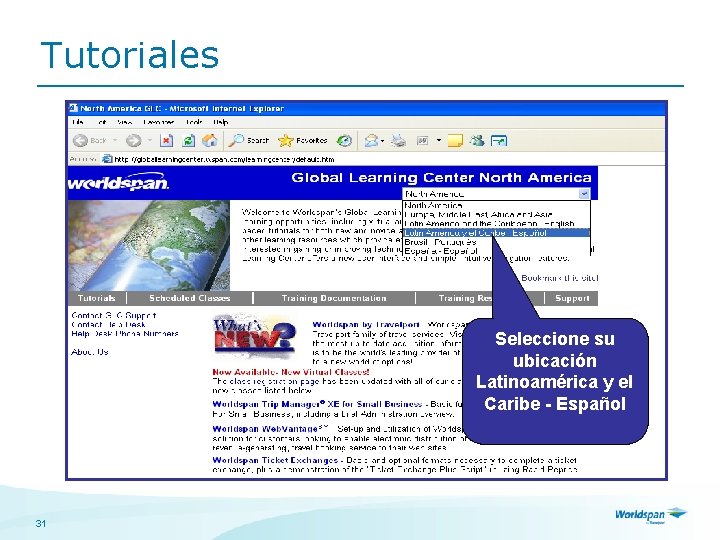Click the region dropdown arrow showing North America
This screenshot has width=720, height=540.
click(584, 194)
